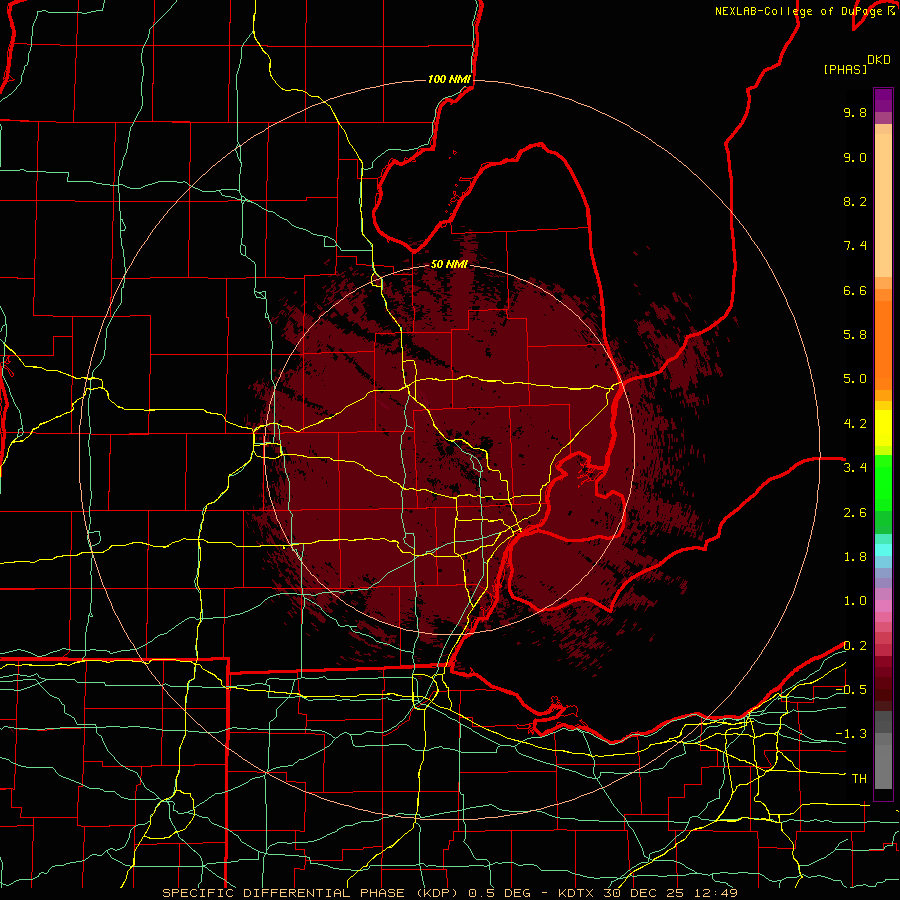Viewport: 900px width, 900px height.
Task: Click the -1.3 legend value
Action: coord(851,734)
